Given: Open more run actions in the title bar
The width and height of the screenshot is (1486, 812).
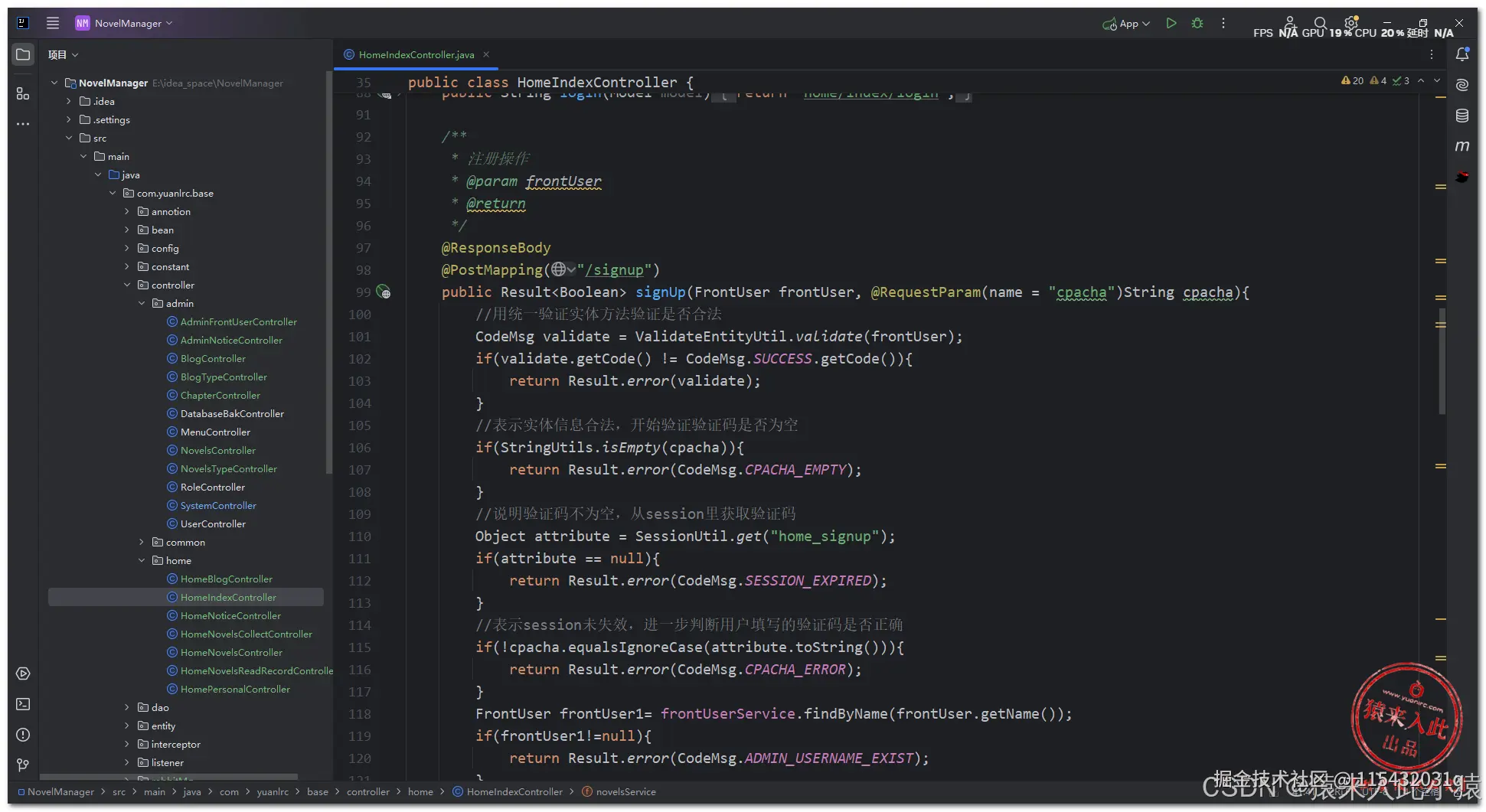Looking at the screenshot, I should click(1223, 23).
